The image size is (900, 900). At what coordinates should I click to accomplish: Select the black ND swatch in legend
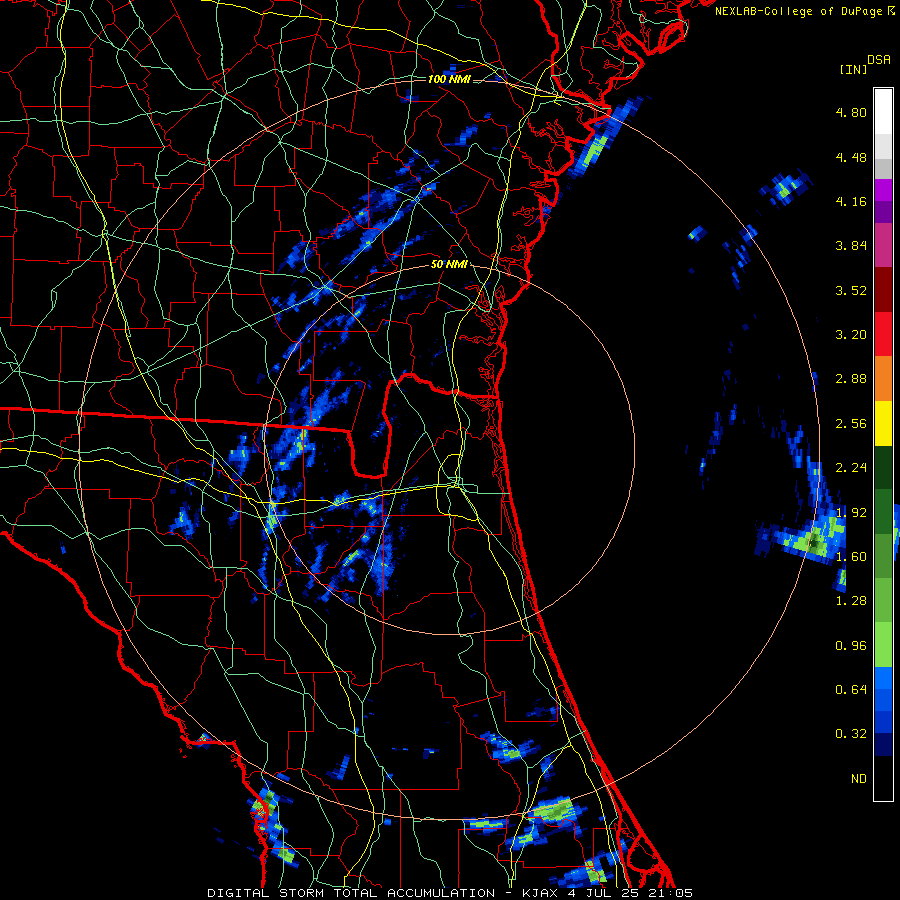coord(883,778)
